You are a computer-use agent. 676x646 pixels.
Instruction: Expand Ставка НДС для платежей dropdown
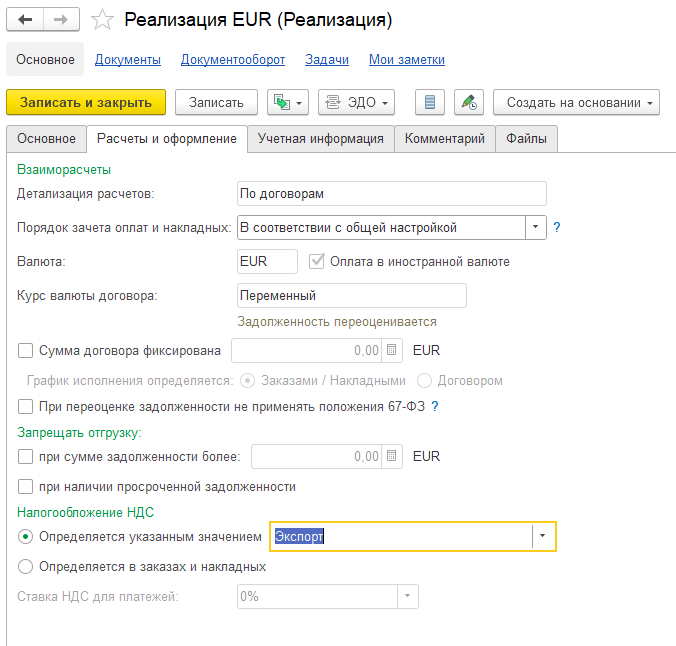coord(407,596)
